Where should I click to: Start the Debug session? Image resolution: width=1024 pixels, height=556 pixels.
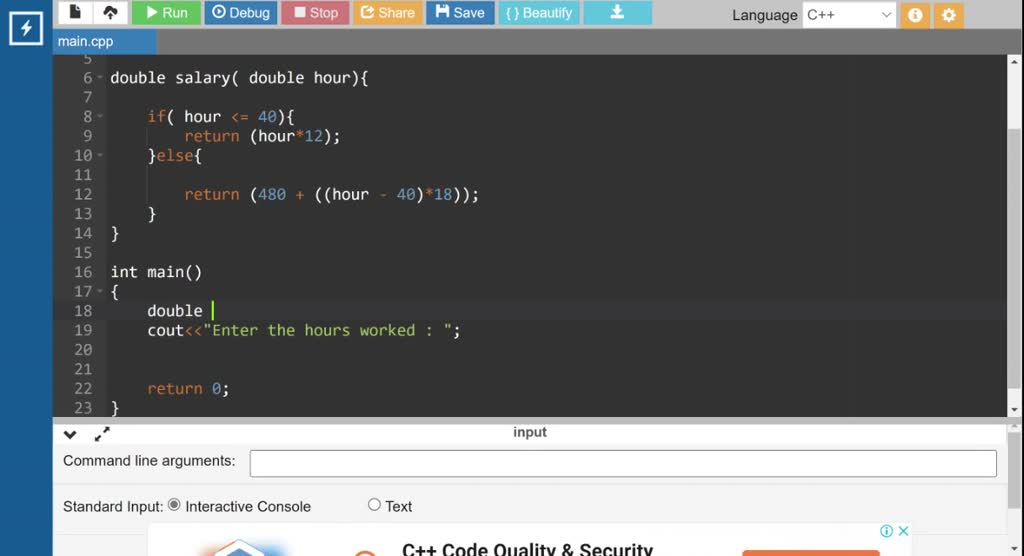click(241, 12)
